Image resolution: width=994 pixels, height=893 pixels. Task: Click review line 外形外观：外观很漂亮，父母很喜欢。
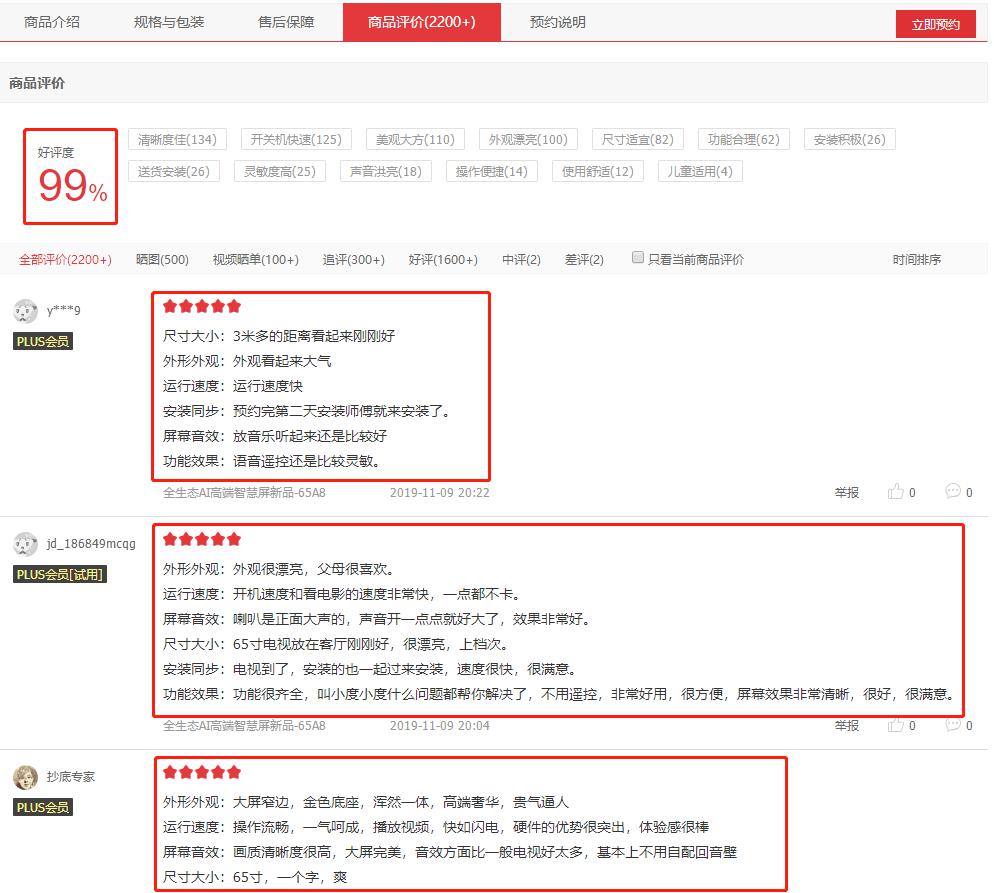[279, 569]
